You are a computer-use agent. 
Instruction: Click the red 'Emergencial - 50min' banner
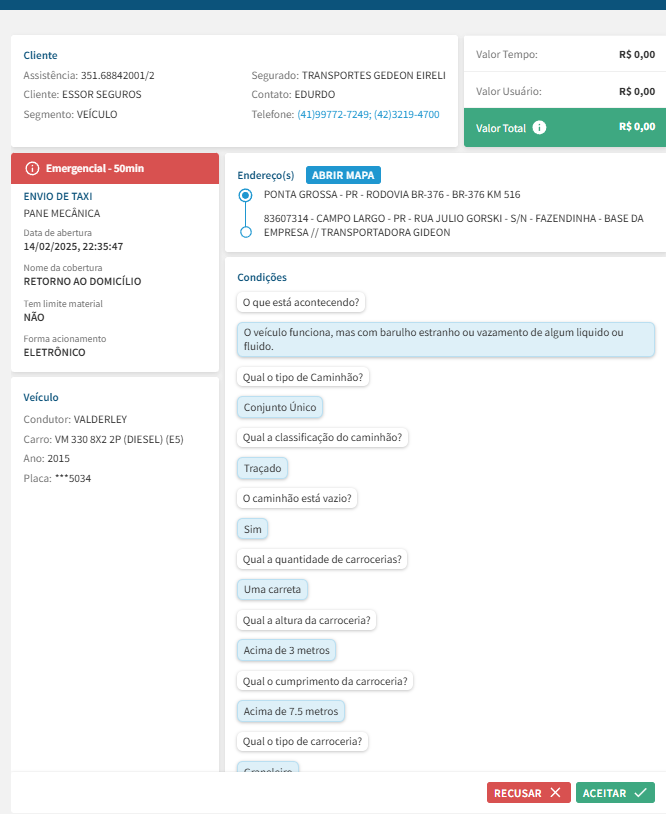114,168
